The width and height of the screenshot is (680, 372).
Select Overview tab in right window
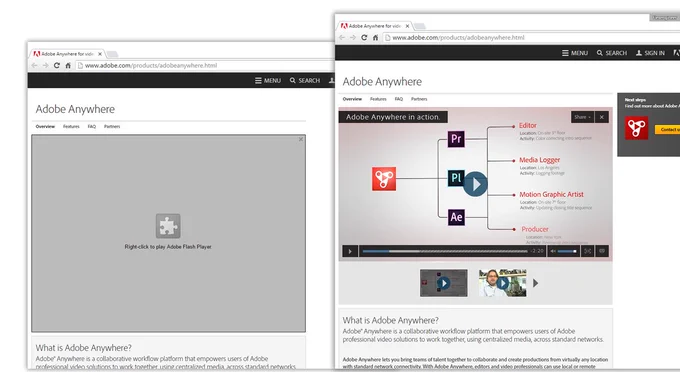[x=352, y=99]
